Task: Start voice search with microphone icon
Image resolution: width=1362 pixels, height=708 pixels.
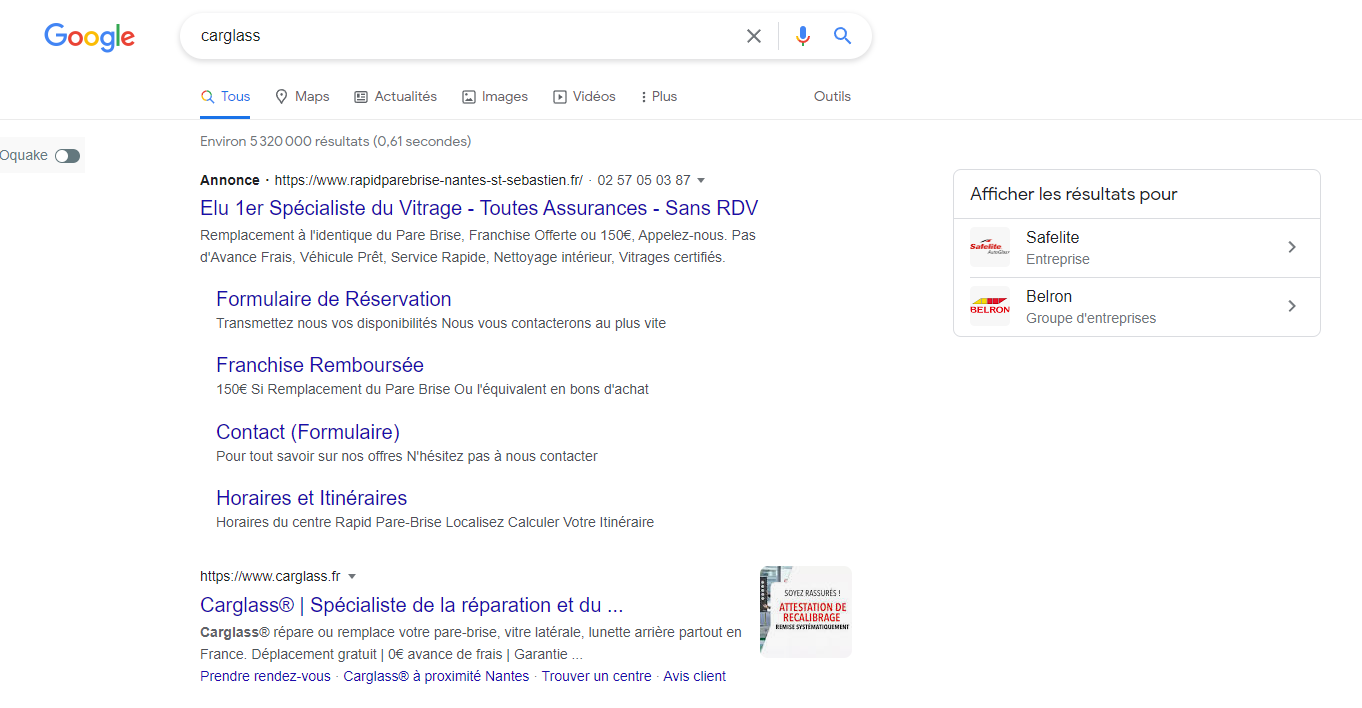Action: [x=803, y=36]
